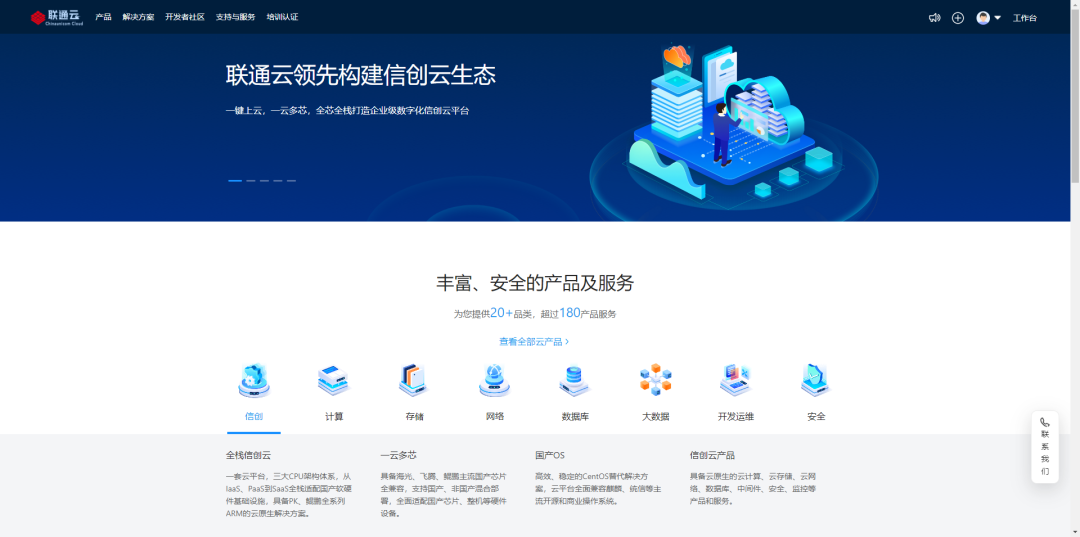Open the 解决方案 menu
1080x537 pixels.
click(x=138, y=17)
